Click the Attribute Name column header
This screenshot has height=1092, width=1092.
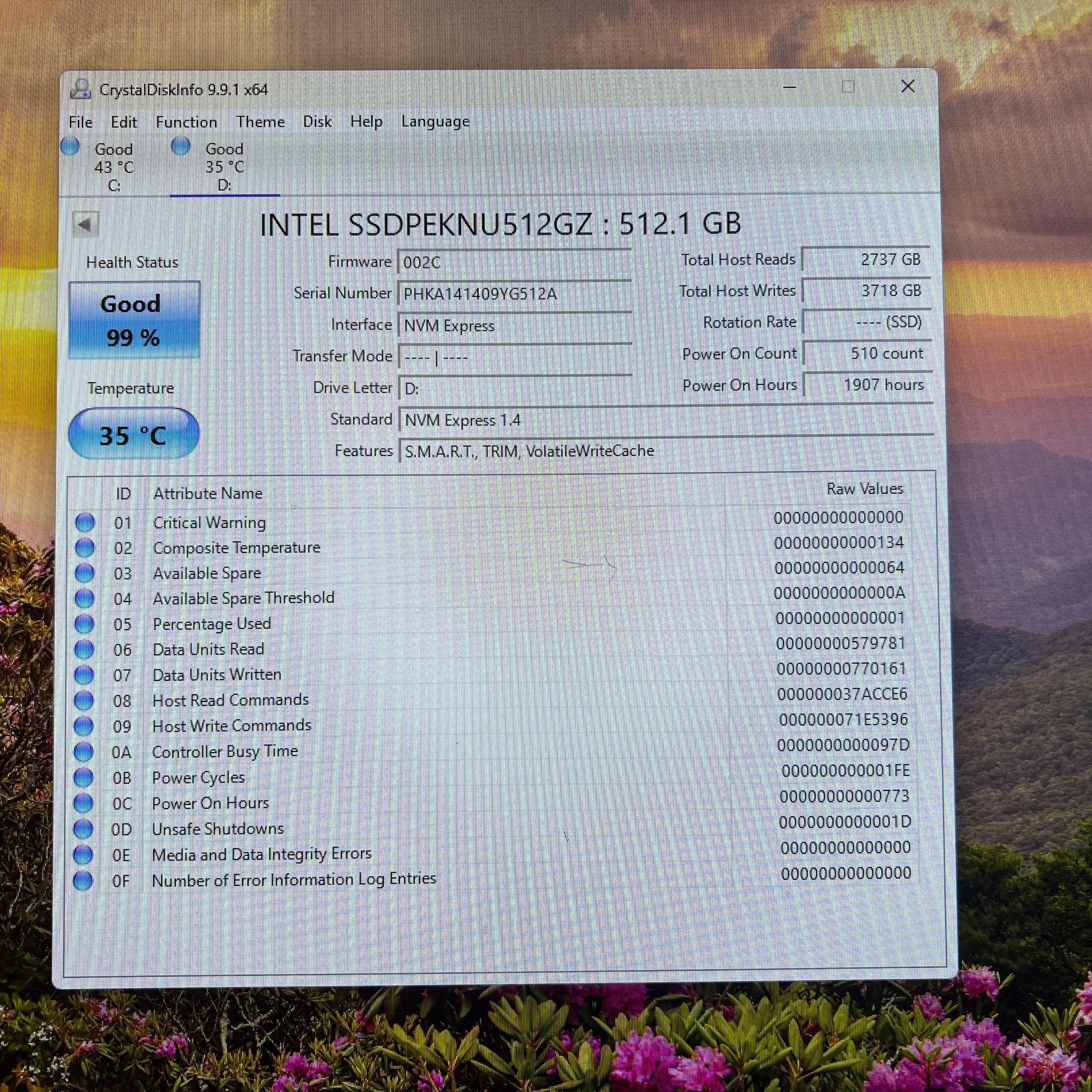click(x=208, y=493)
